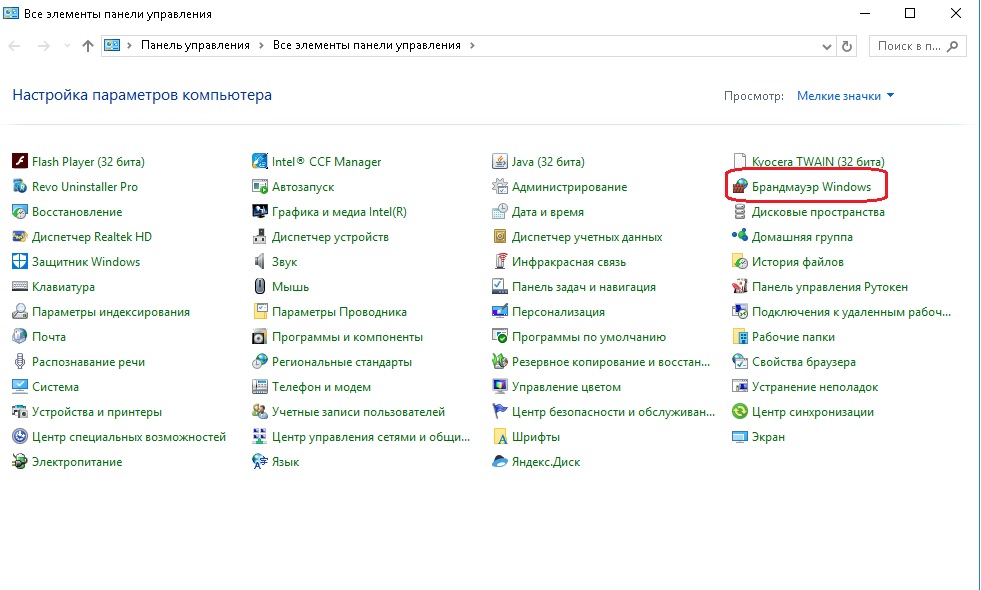Open Графика и медиа Intel(R) link
The image size is (981, 590).
coord(339,211)
